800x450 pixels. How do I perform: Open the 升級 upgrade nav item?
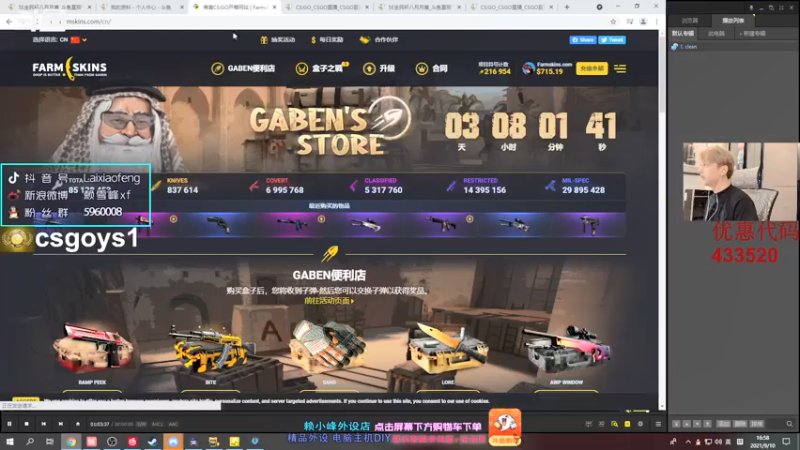[379, 68]
